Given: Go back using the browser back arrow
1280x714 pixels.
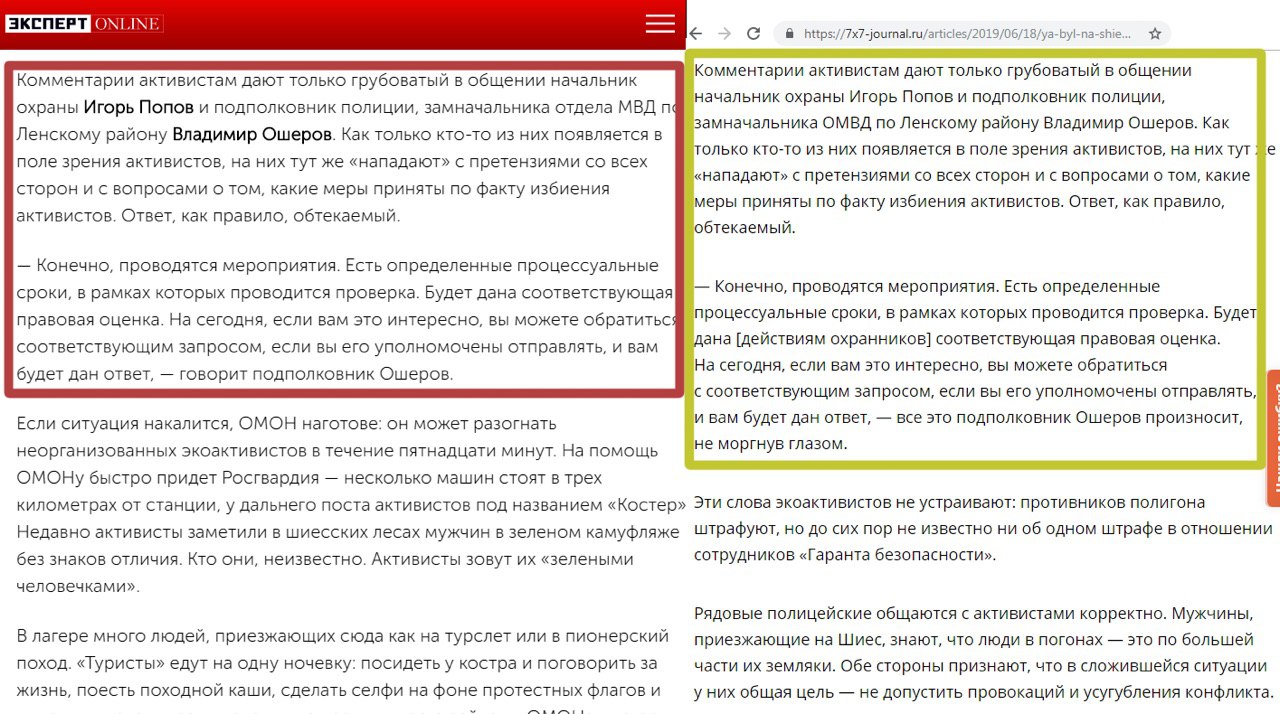Looking at the screenshot, I should point(696,33).
